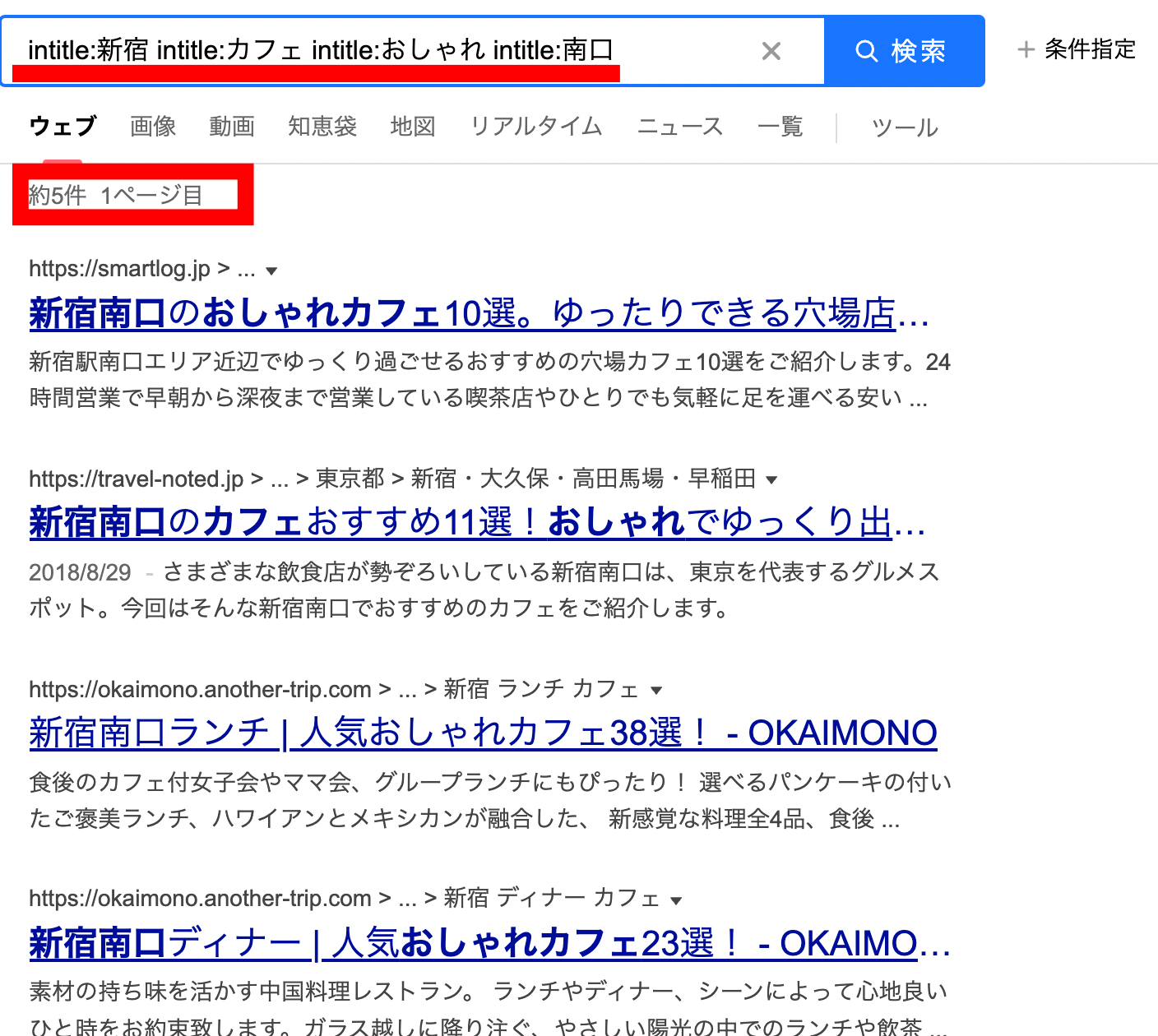Clear the search box with X icon

tap(771, 51)
